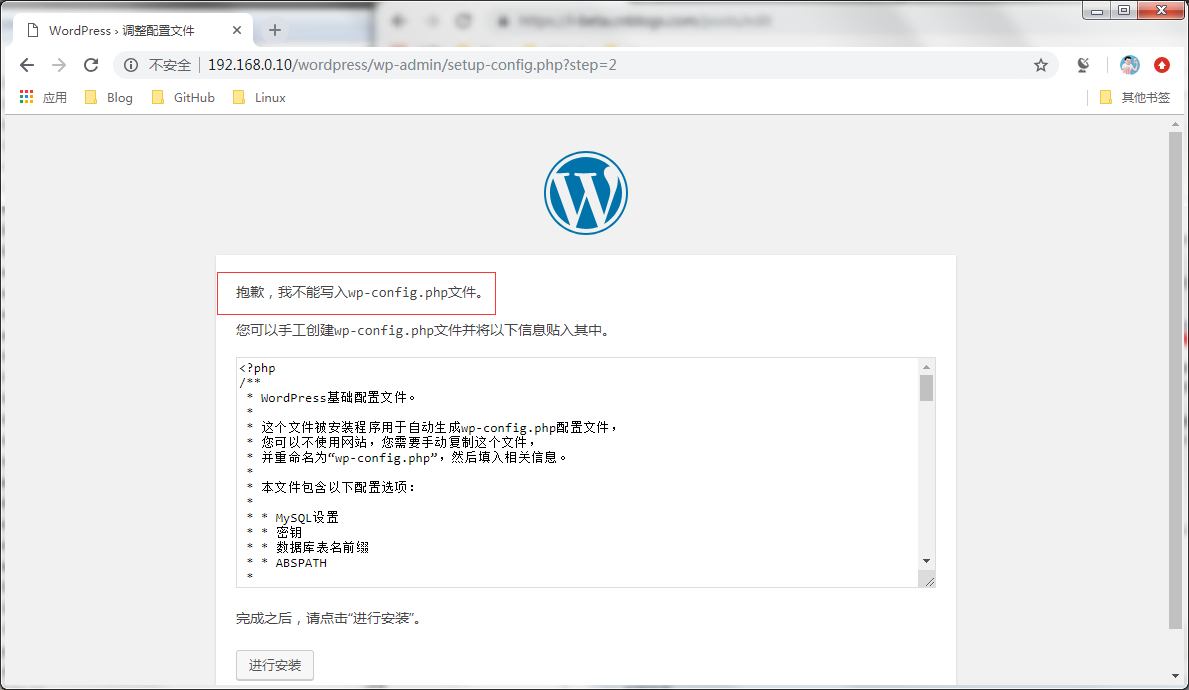Click the 进行安装 button
This screenshot has height=690, width=1189.
275,665
